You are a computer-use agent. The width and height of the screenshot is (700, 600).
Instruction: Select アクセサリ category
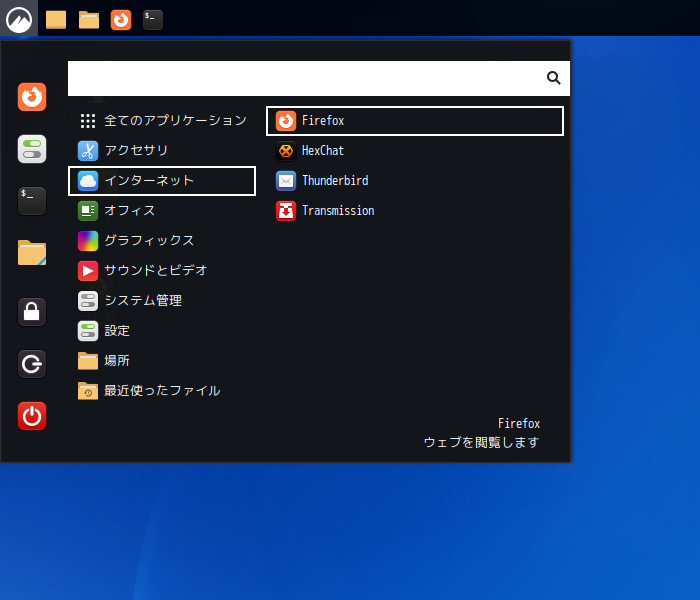point(162,150)
